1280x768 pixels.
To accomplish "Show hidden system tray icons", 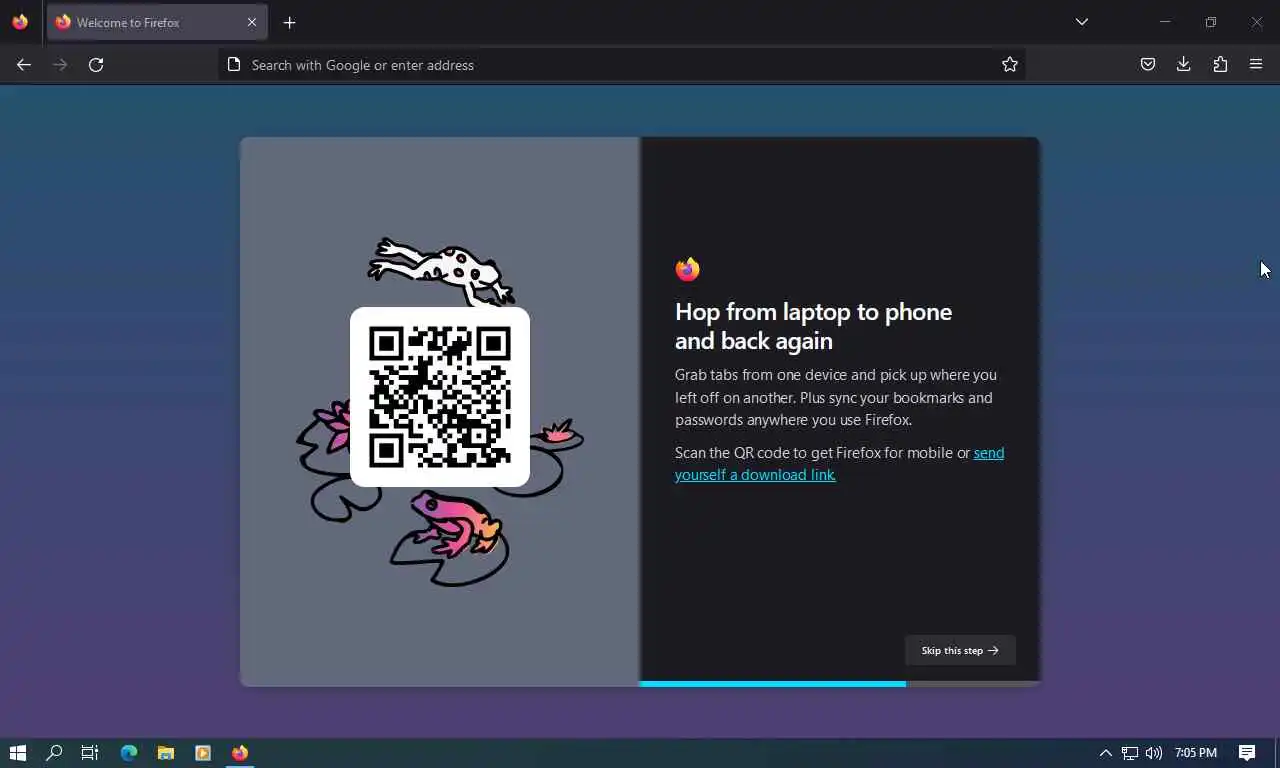I will point(1105,753).
